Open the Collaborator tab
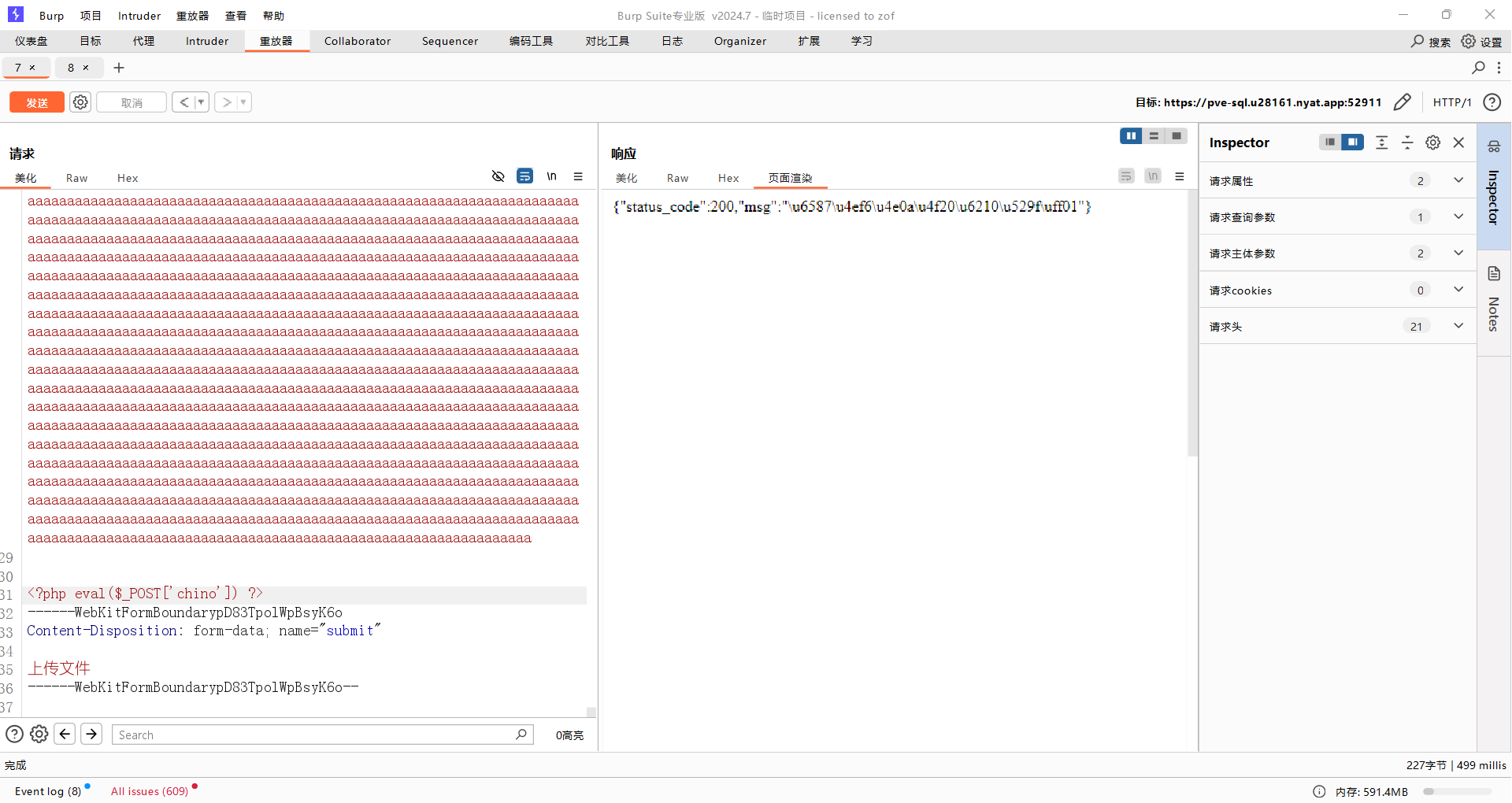The width and height of the screenshot is (1512, 803). (358, 41)
